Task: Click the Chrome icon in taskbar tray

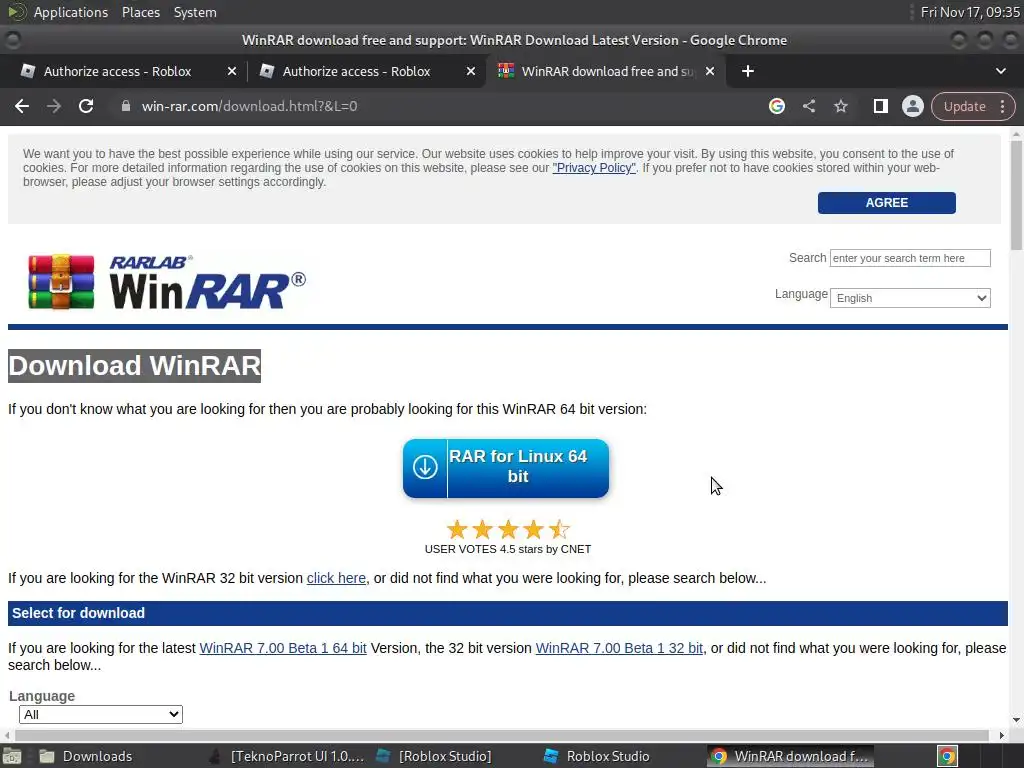Action: 947,756
